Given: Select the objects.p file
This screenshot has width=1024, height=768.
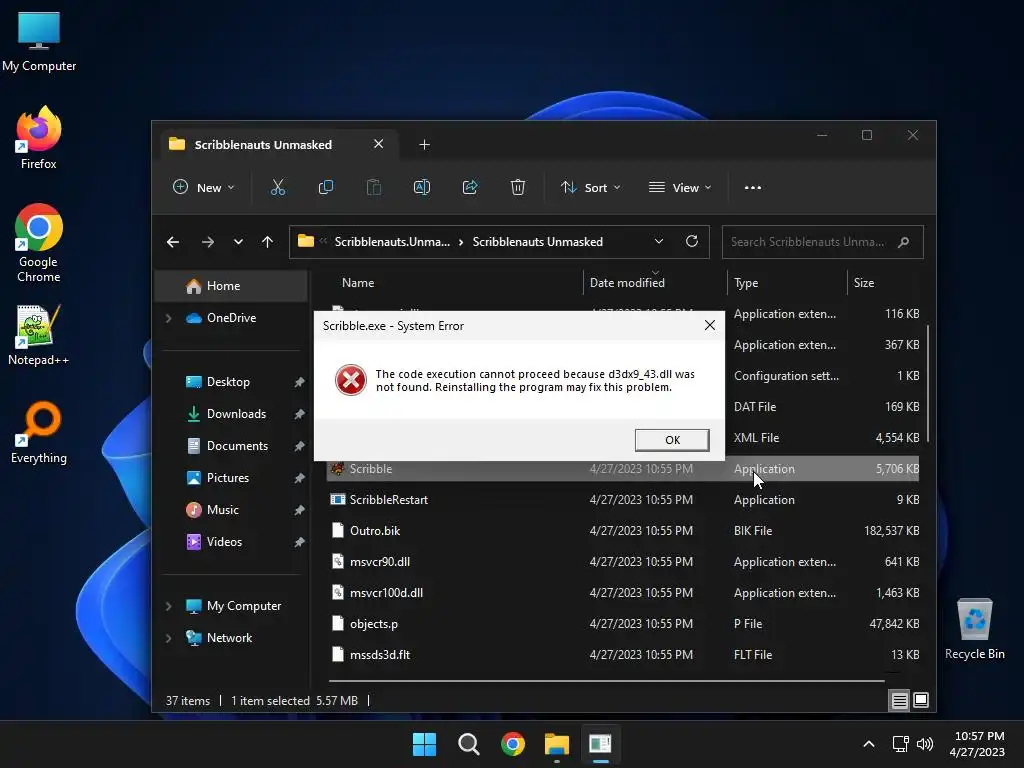Looking at the screenshot, I should [622, 624].
